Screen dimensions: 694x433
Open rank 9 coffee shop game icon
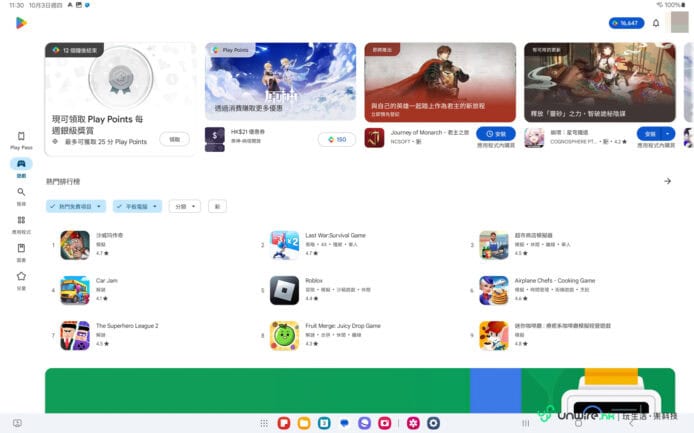click(494, 335)
